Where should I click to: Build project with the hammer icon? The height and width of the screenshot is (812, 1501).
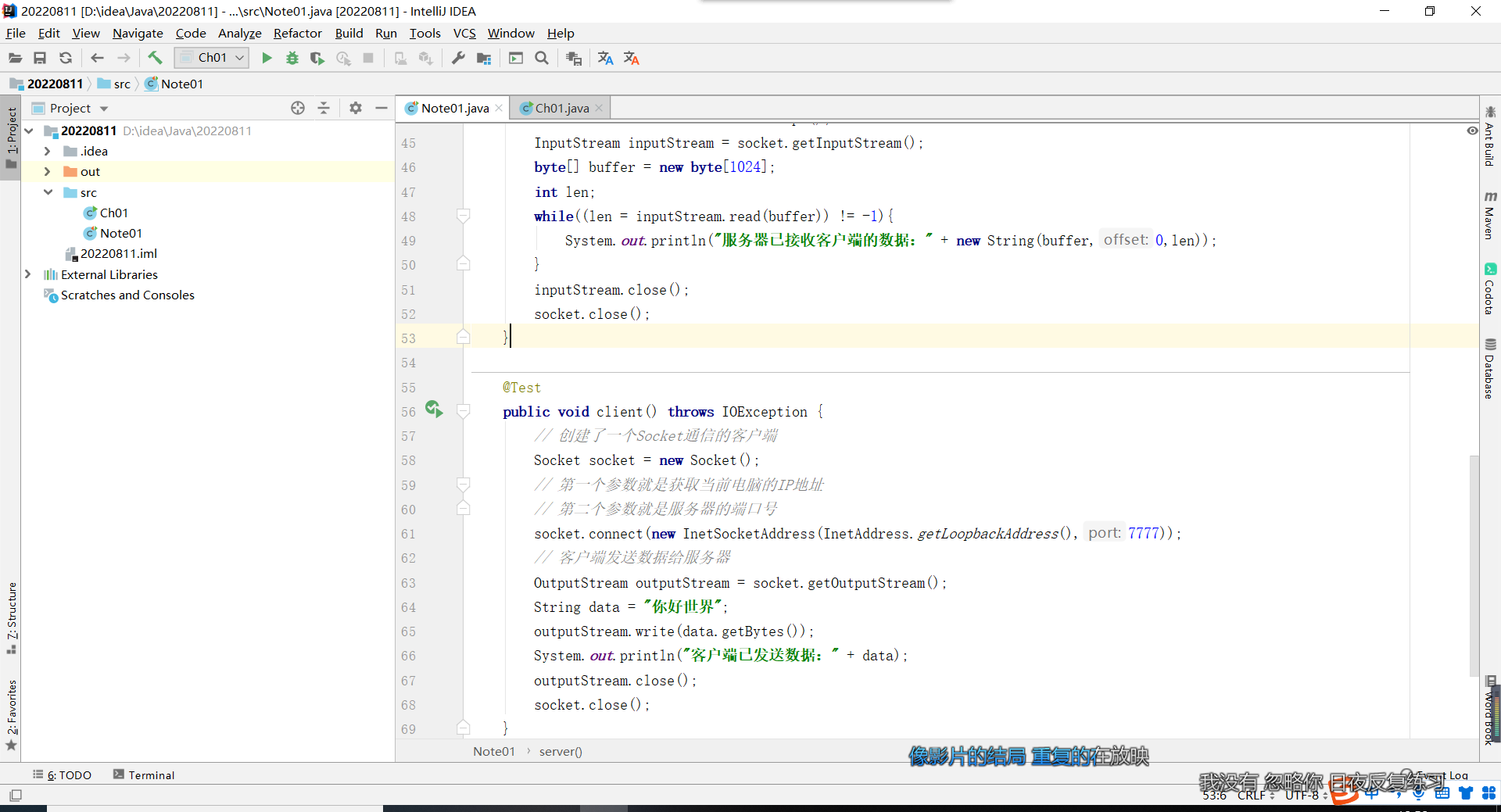[x=155, y=58]
